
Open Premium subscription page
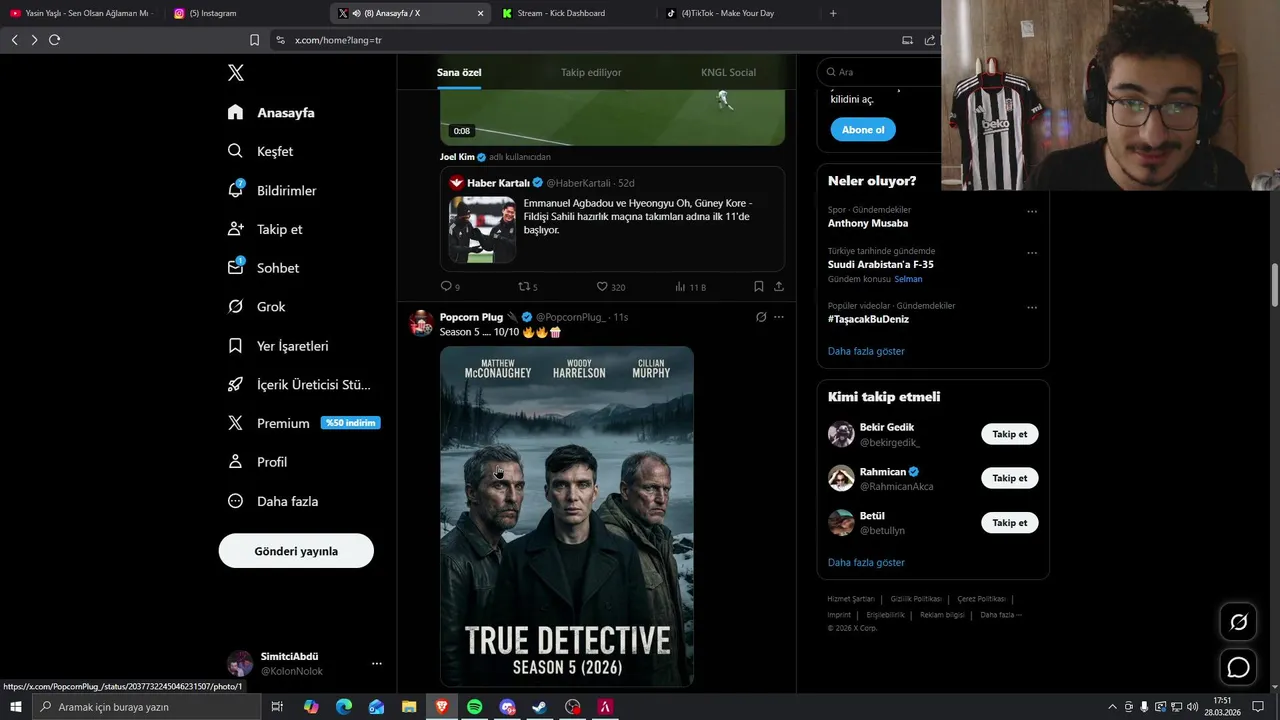point(303,423)
